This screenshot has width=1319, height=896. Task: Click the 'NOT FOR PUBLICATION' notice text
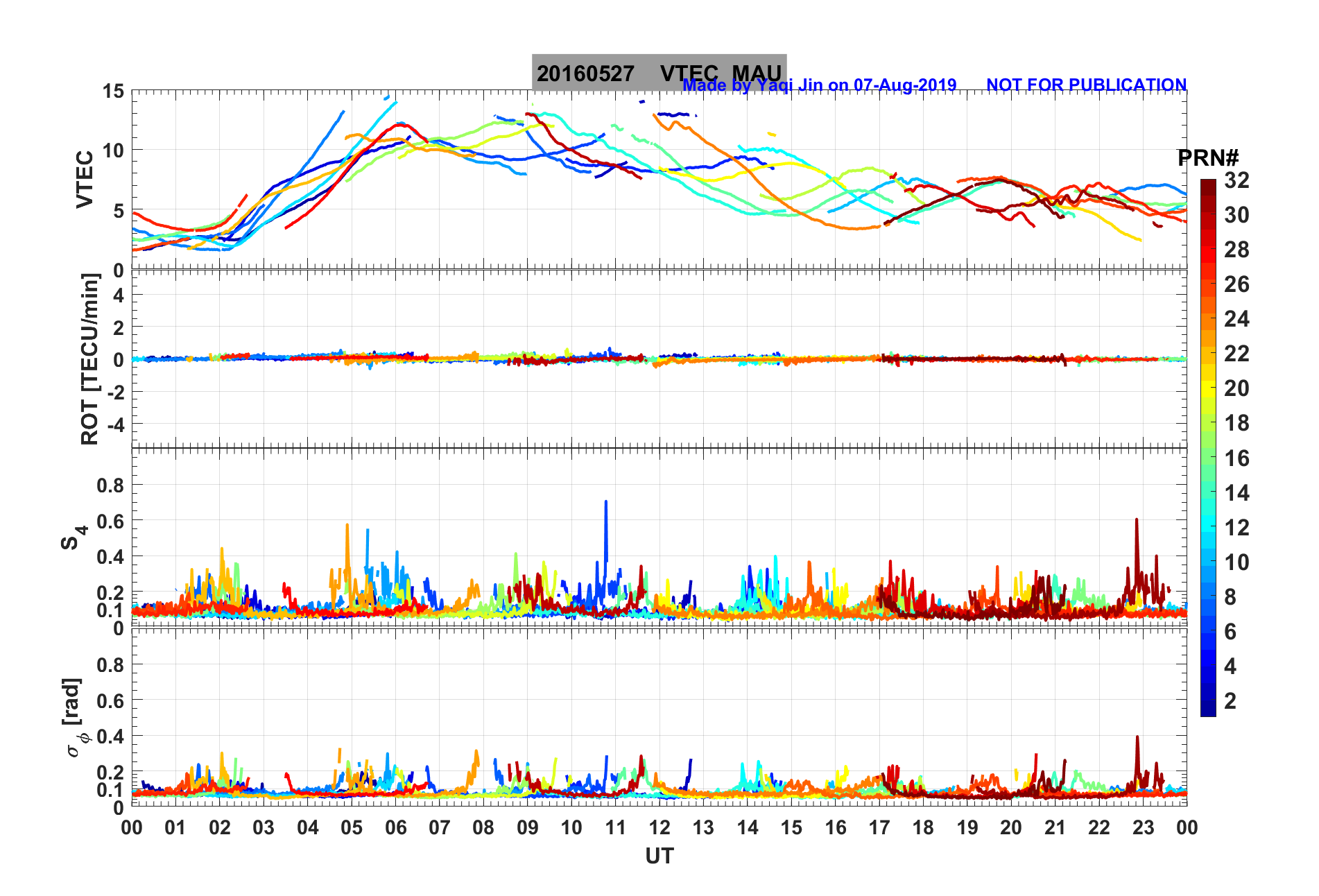pyautogui.click(x=1086, y=85)
